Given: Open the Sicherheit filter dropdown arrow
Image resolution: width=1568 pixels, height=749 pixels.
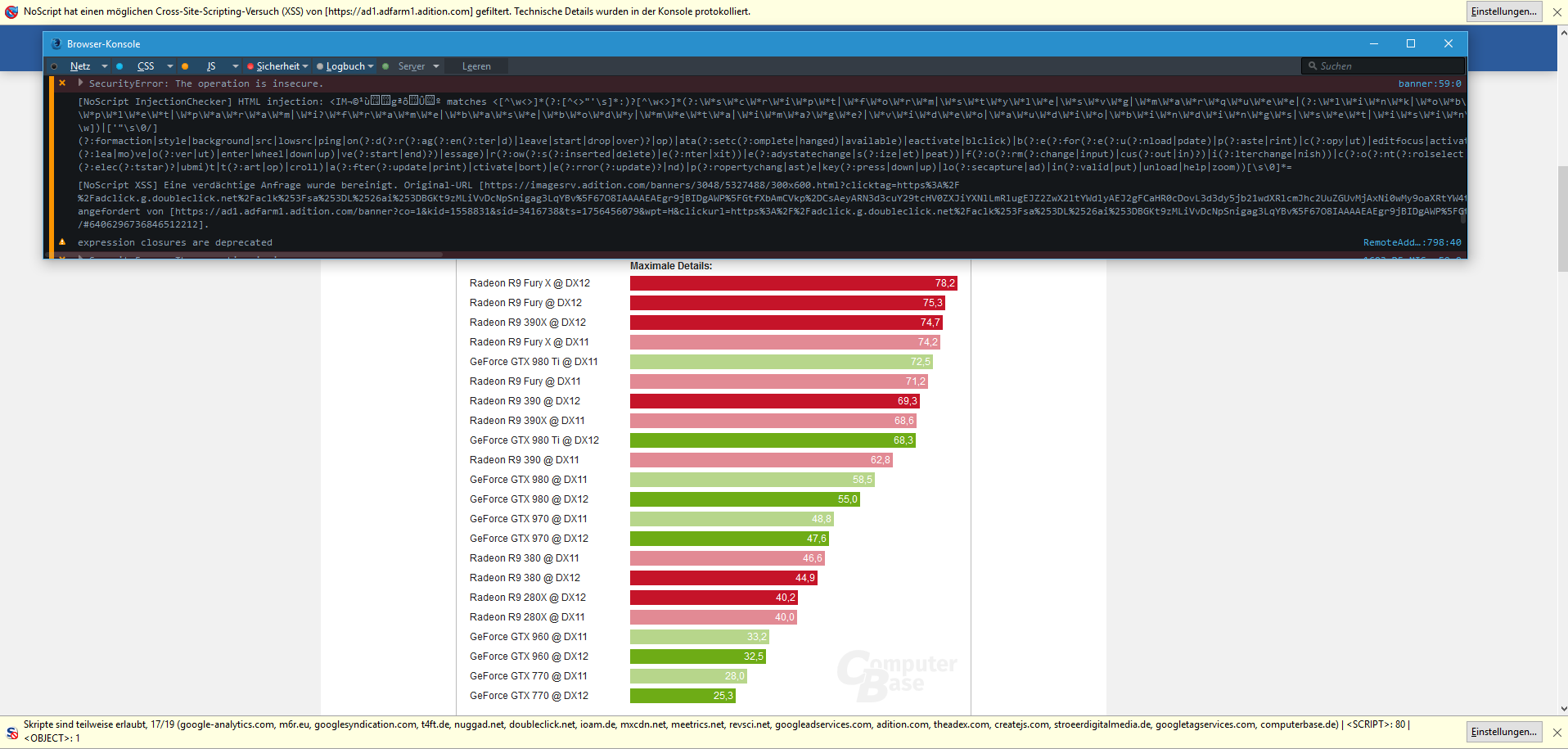Looking at the screenshot, I should (305, 66).
